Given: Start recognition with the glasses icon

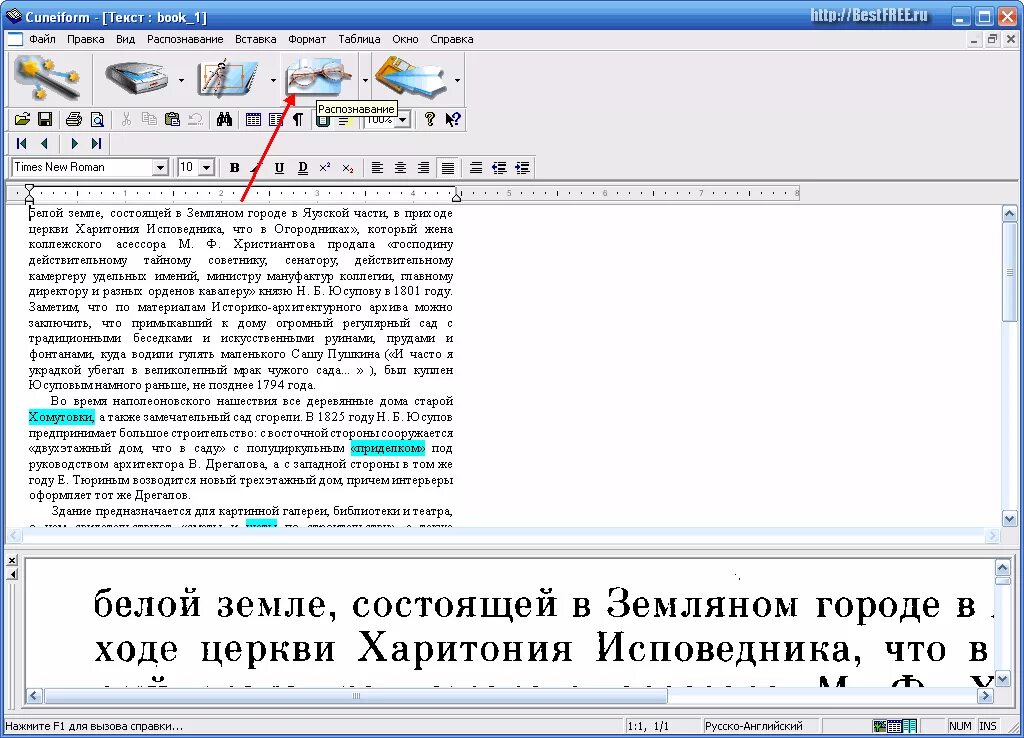Looking at the screenshot, I should point(319,78).
